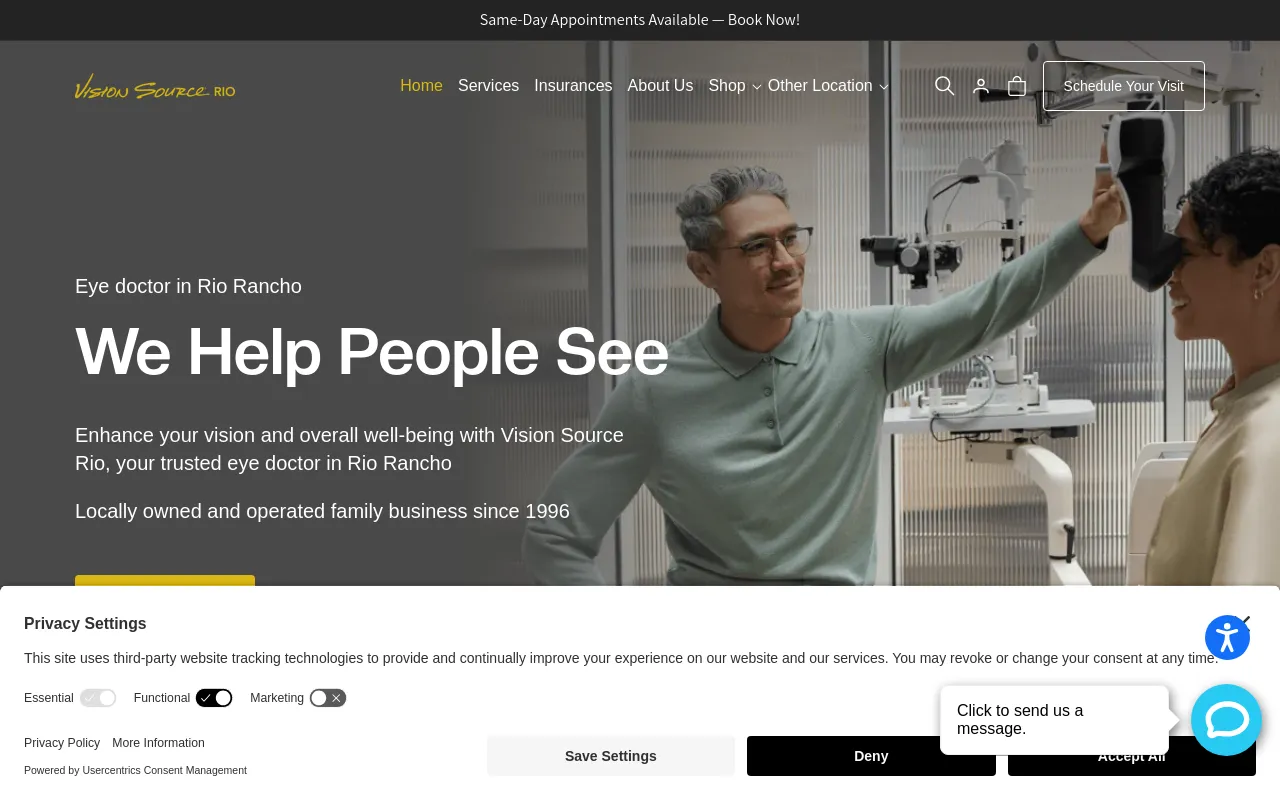
Task: Expand the Other Location dropdown
Action: 828,86
